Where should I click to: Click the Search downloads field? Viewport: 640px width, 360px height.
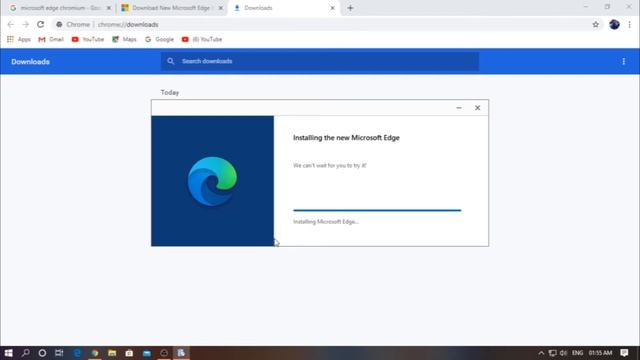[x=320, y=61]
